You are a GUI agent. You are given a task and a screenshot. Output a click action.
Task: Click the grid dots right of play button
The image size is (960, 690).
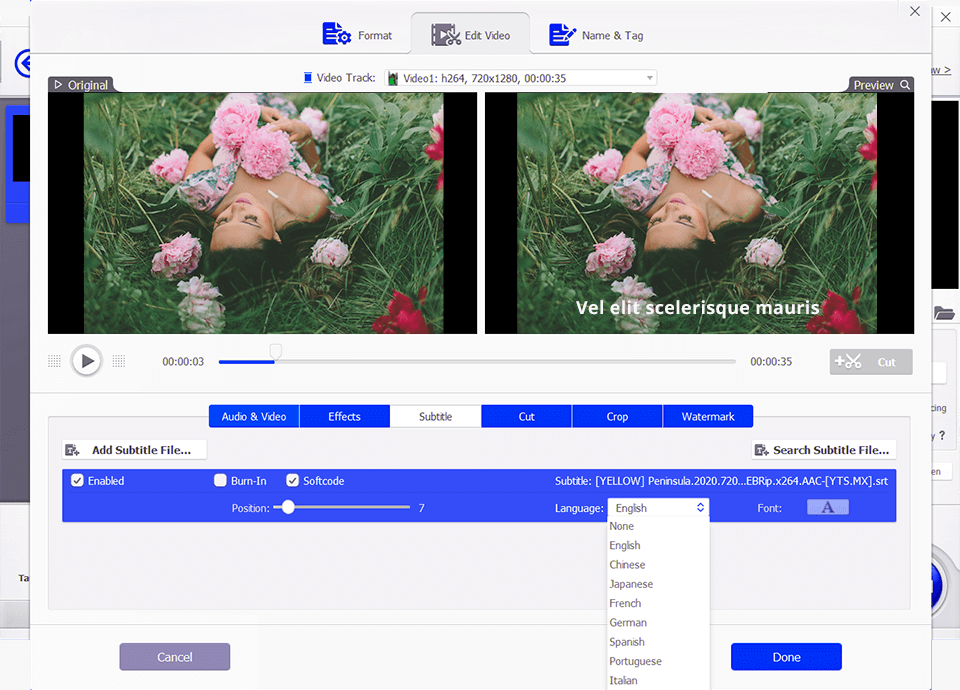tap(119, 361)
